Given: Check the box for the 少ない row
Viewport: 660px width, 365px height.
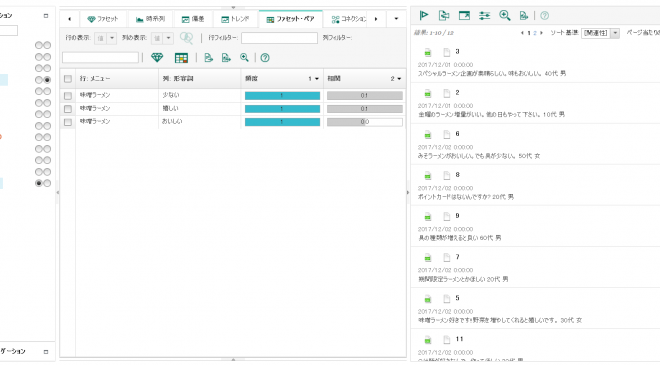Looking at the screenshot, I should [68, 96].
